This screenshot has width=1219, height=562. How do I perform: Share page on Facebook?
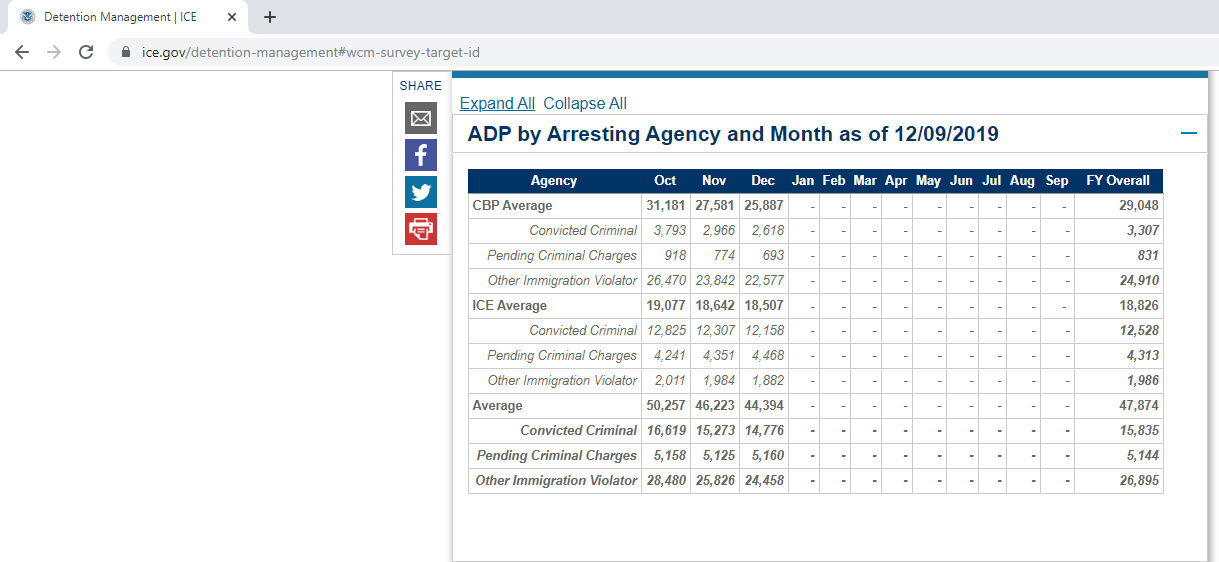point(421,155)
